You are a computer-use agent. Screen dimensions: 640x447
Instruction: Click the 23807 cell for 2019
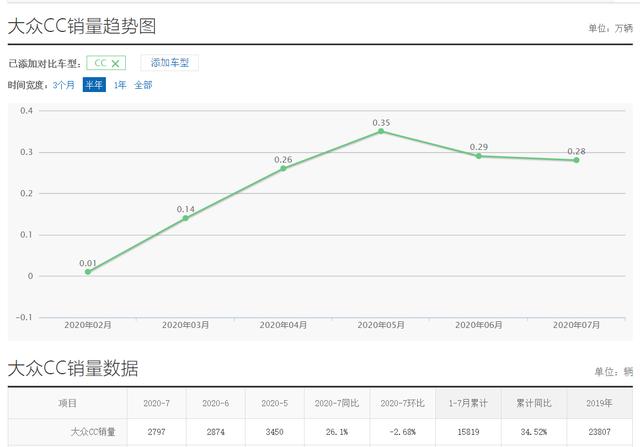click(x=600, y=432)
